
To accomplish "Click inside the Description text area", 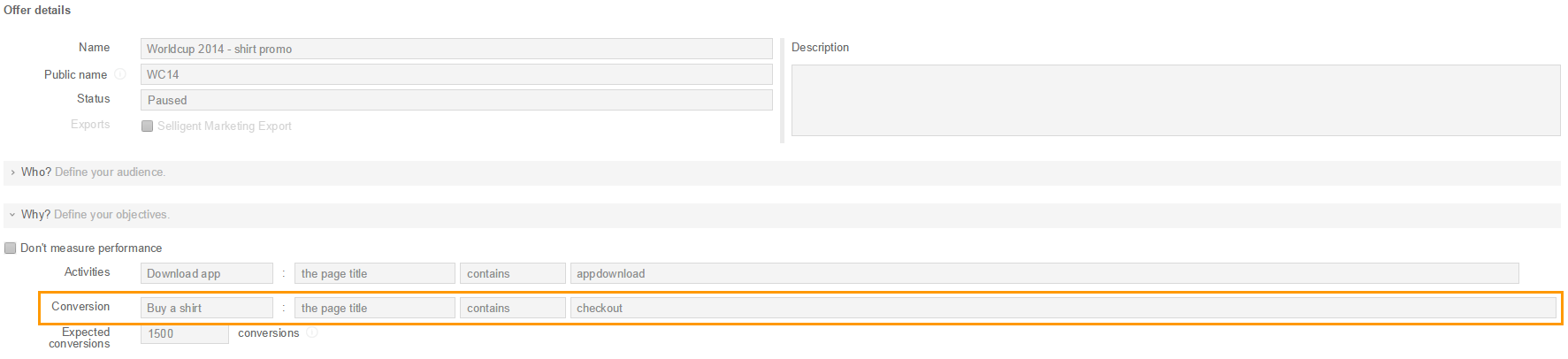I will point(1175,100).
